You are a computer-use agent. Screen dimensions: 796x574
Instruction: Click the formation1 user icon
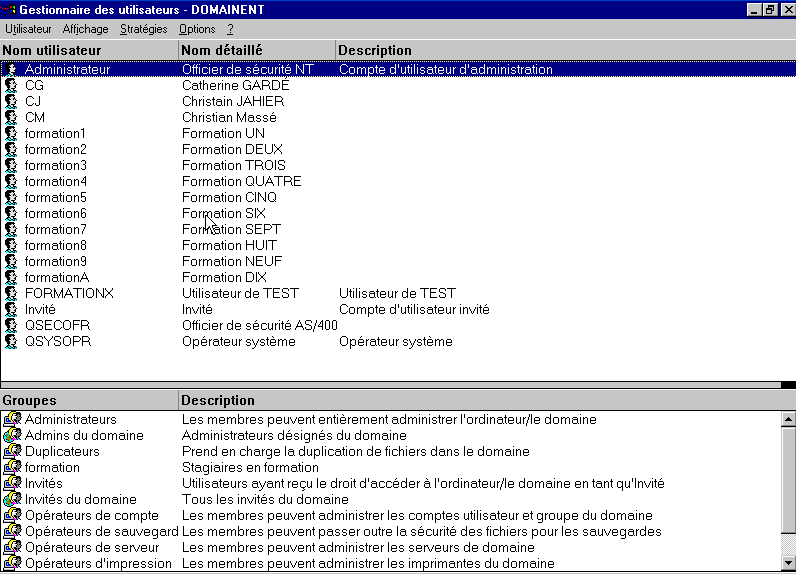pos(11,133)
